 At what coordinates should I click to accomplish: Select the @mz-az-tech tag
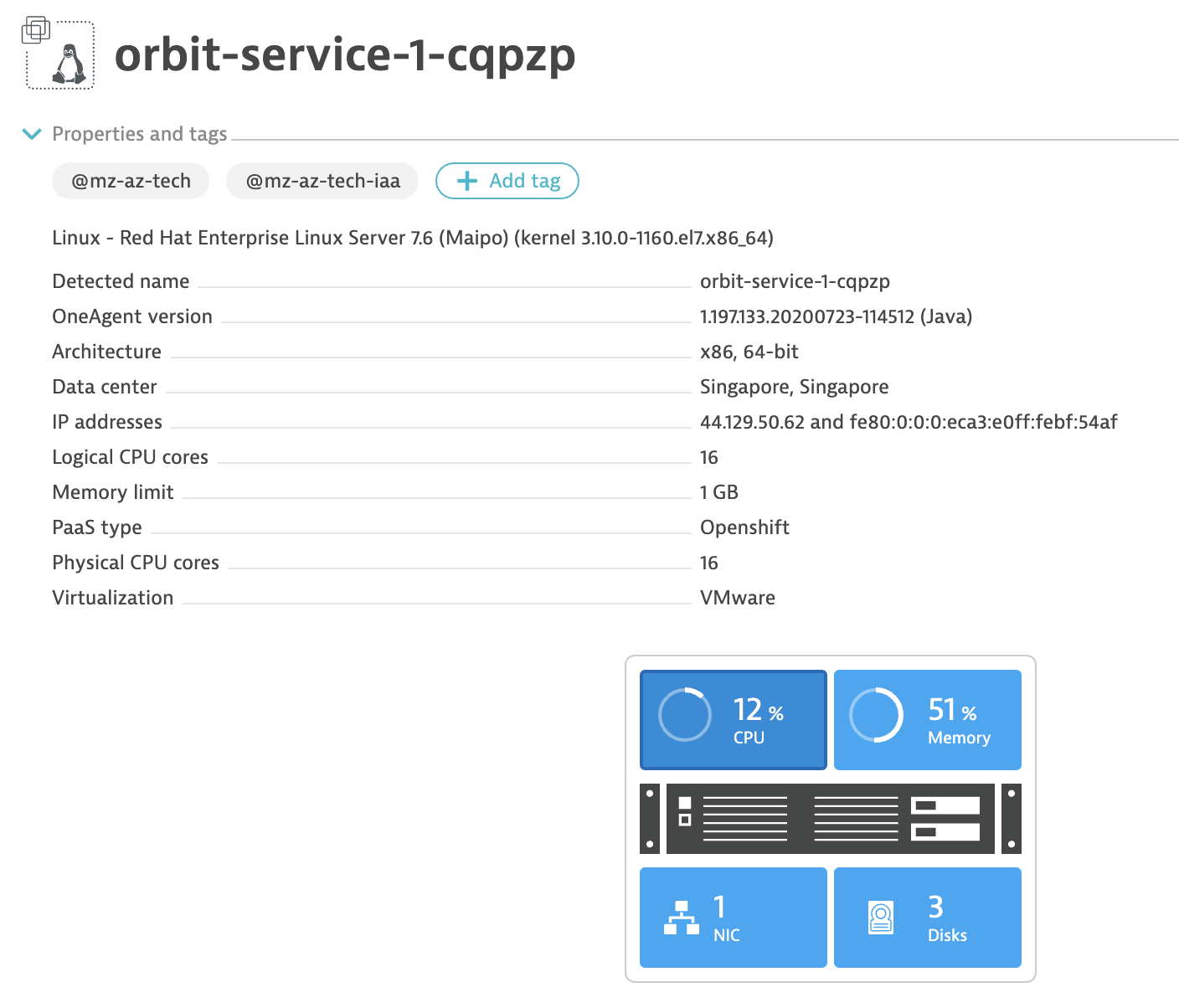131,181
